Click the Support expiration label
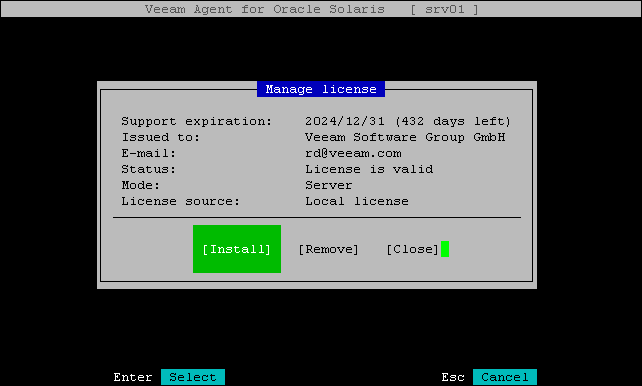This screenshot has width=642, height=386. [197, 121]
